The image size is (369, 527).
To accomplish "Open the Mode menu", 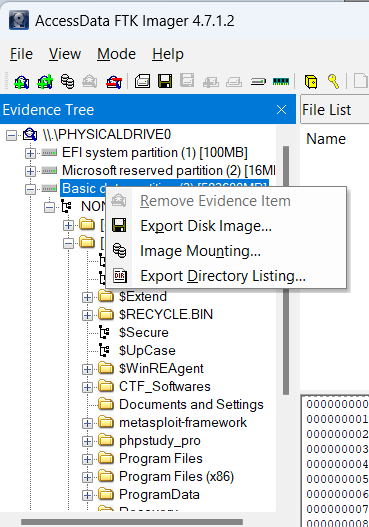I will (116, 54).
